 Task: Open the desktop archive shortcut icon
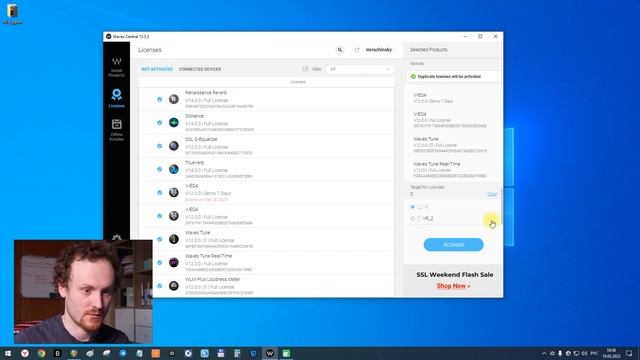coord(13,14)
